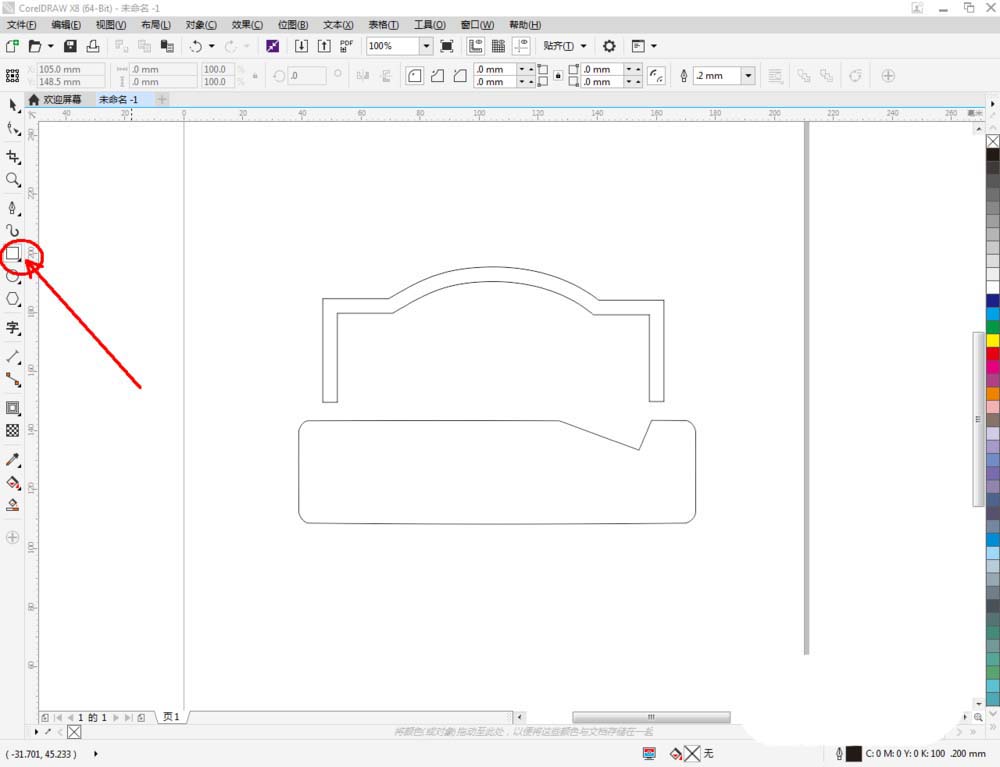Select the Drop Shadow effects tool

tap(13, 408)
